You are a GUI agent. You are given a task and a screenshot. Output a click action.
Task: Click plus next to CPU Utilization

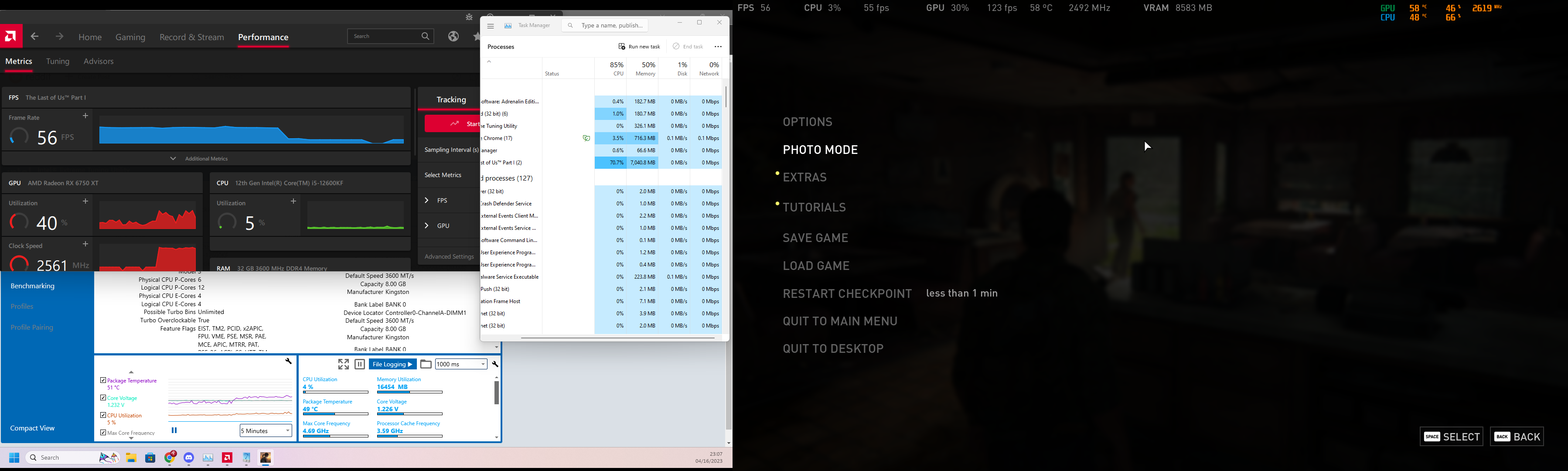tap(293, 201)
